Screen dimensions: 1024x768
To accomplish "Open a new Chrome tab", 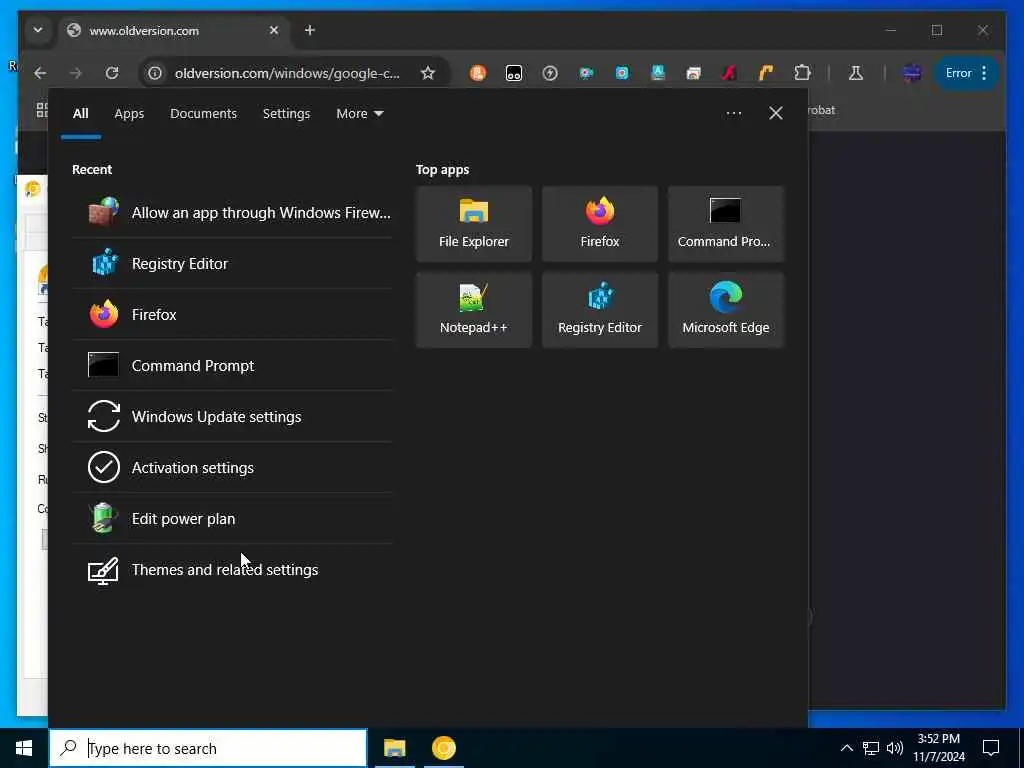I will pos(310,30).
